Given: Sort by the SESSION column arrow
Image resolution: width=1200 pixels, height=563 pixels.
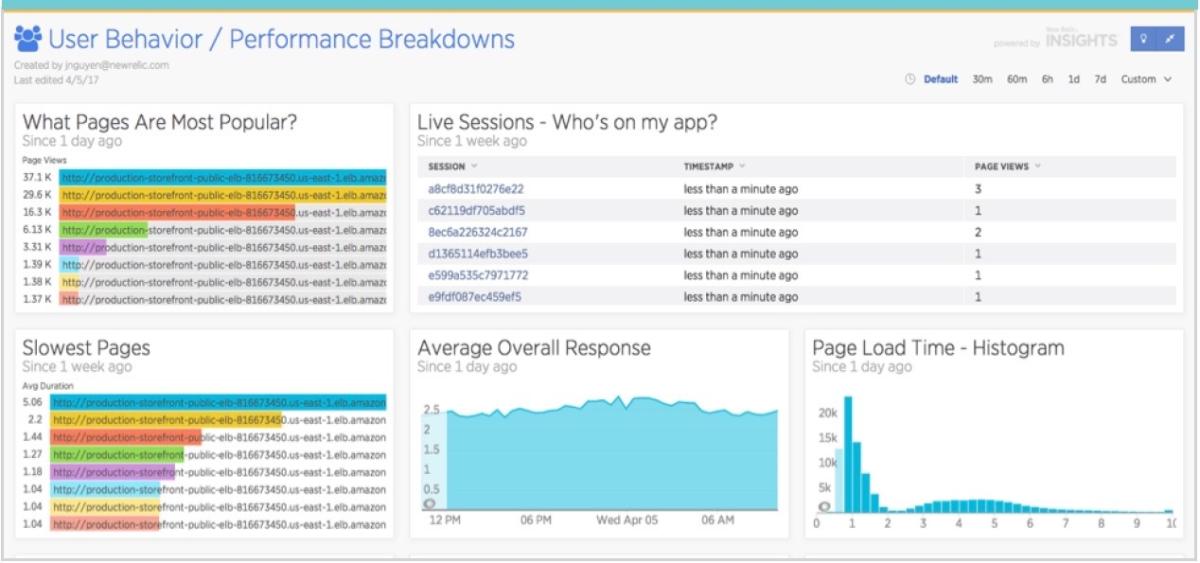Looking at the screenshot, I should [474, 166].
